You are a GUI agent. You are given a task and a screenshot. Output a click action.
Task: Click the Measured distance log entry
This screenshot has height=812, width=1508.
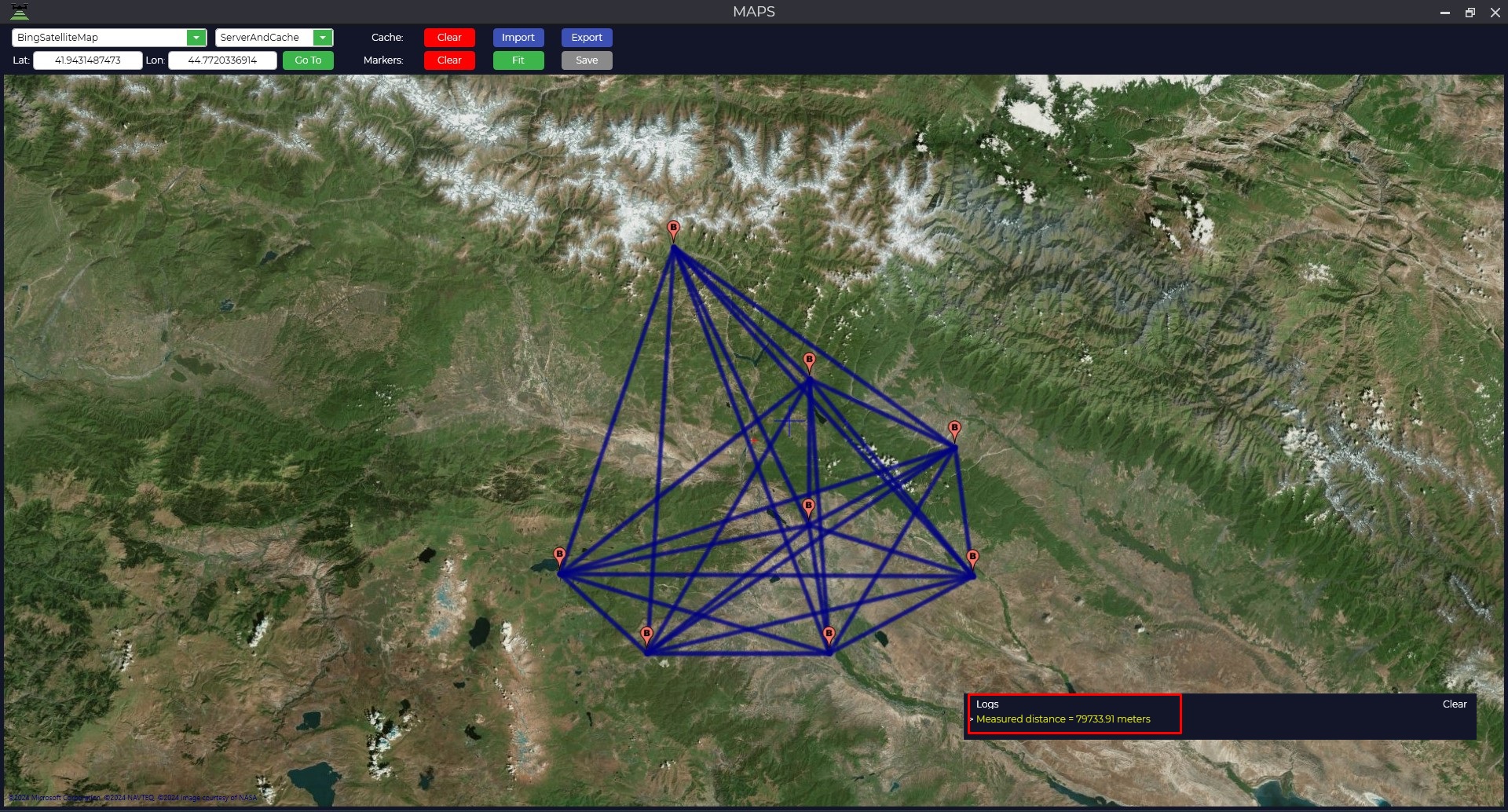[1063, 719]
